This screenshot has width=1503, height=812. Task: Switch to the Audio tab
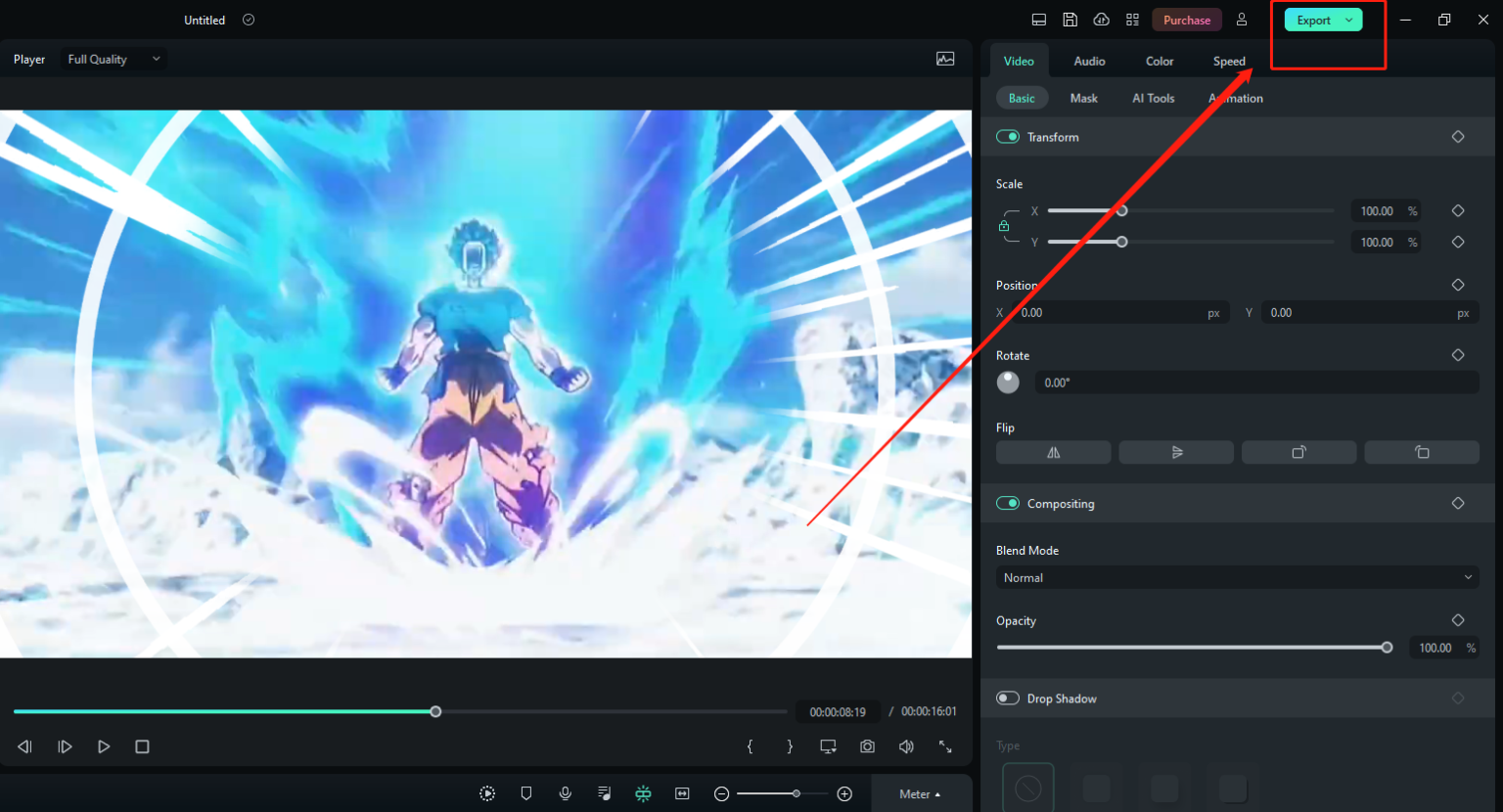[x=1088, y=61]
